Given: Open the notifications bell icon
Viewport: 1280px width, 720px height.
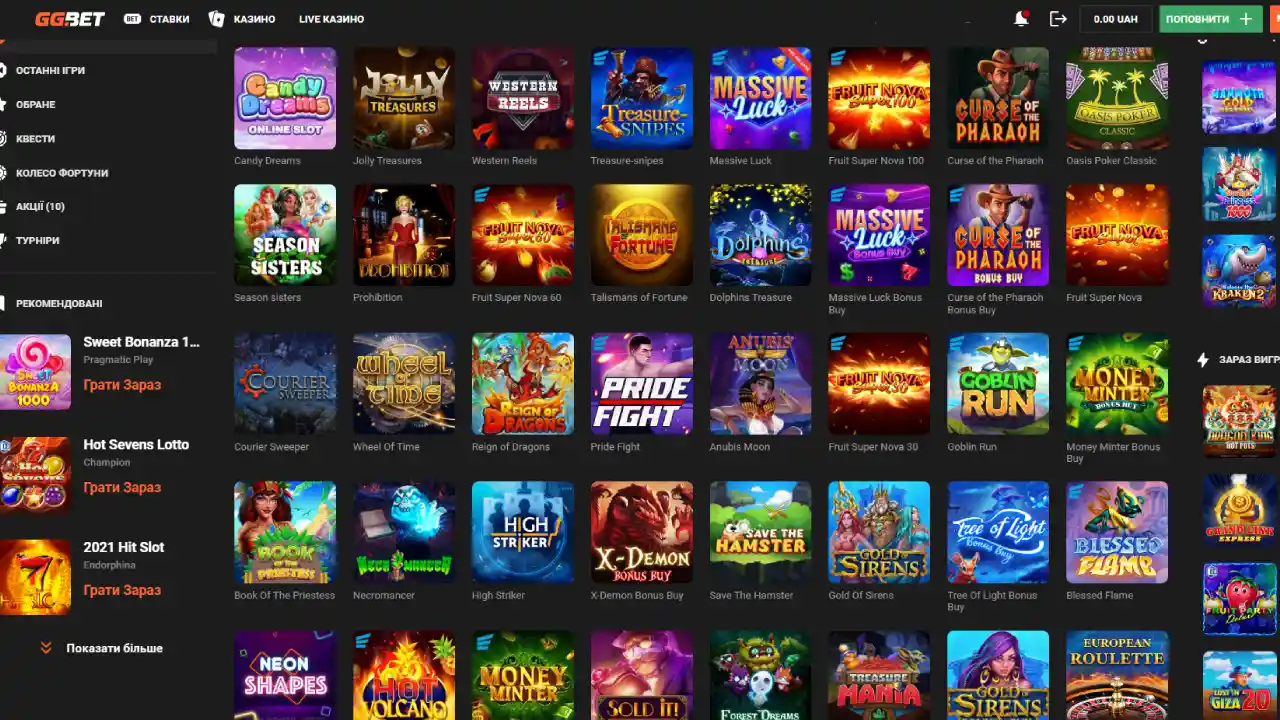Looking at the screenshot, I should (1021, 18).
